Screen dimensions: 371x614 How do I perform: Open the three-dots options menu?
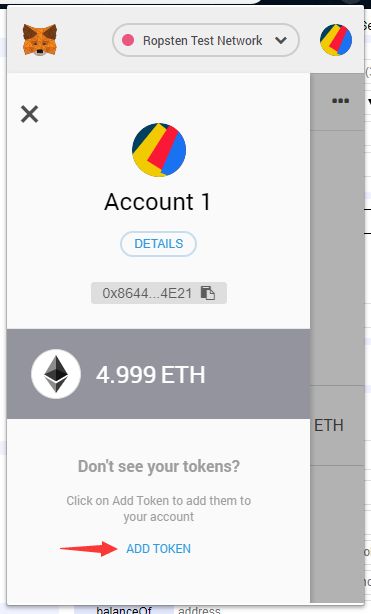click(x=340, y=101)
